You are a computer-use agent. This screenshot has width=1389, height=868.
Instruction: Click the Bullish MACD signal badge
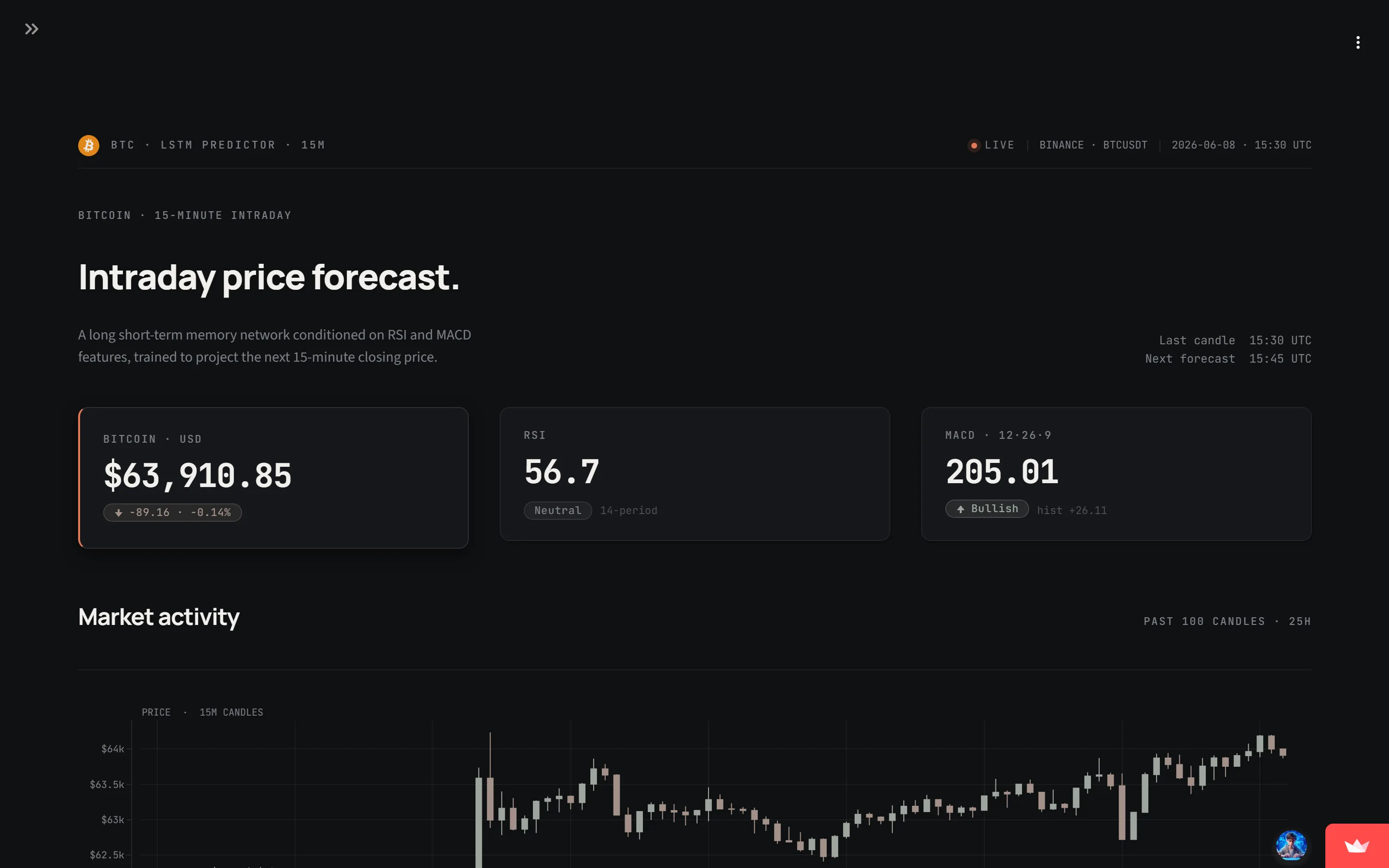pyautogui.click(x=987, y=509)
